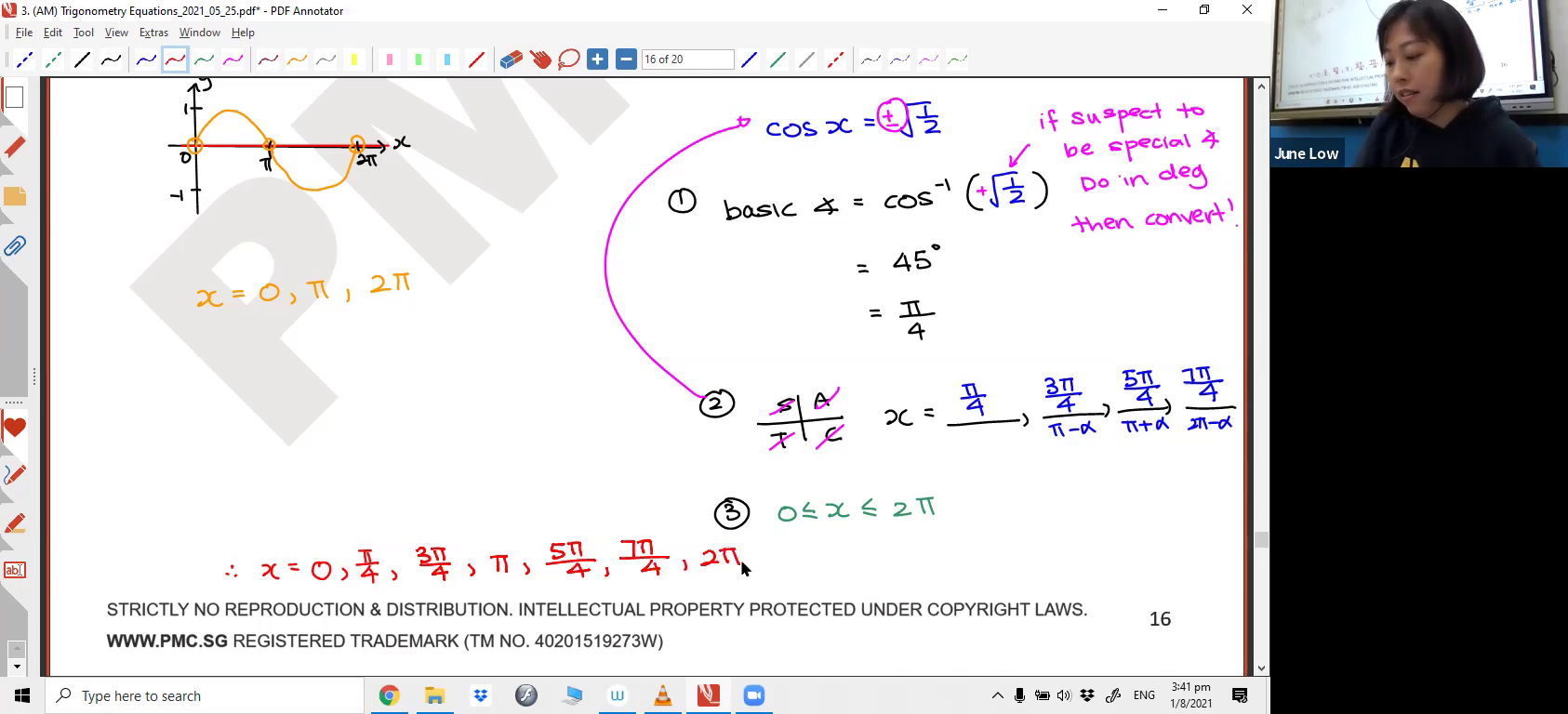Select the green straight line tool
1568x714 pixels.
pos(777,60)
